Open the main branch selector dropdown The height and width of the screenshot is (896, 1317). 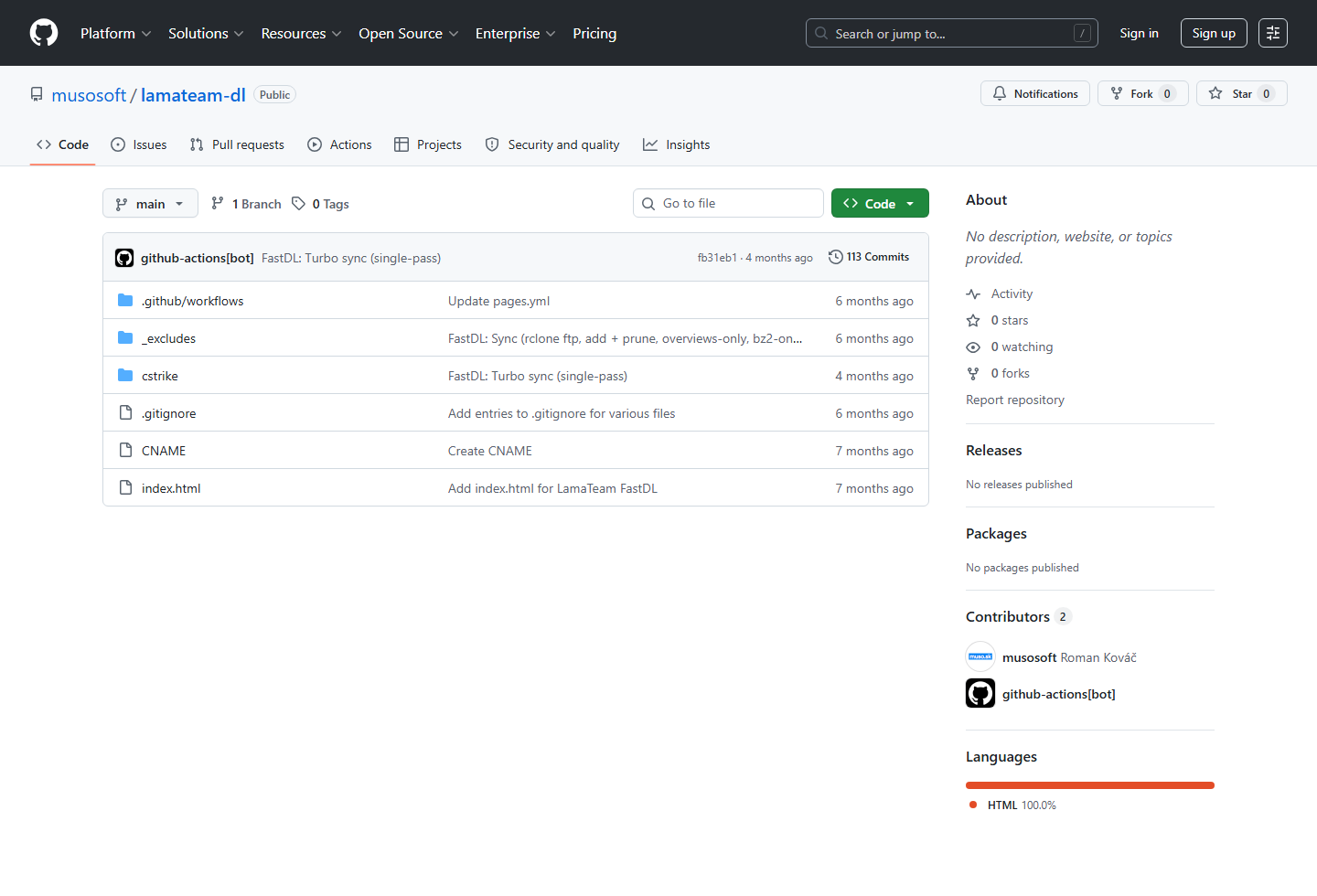point(150,203)
